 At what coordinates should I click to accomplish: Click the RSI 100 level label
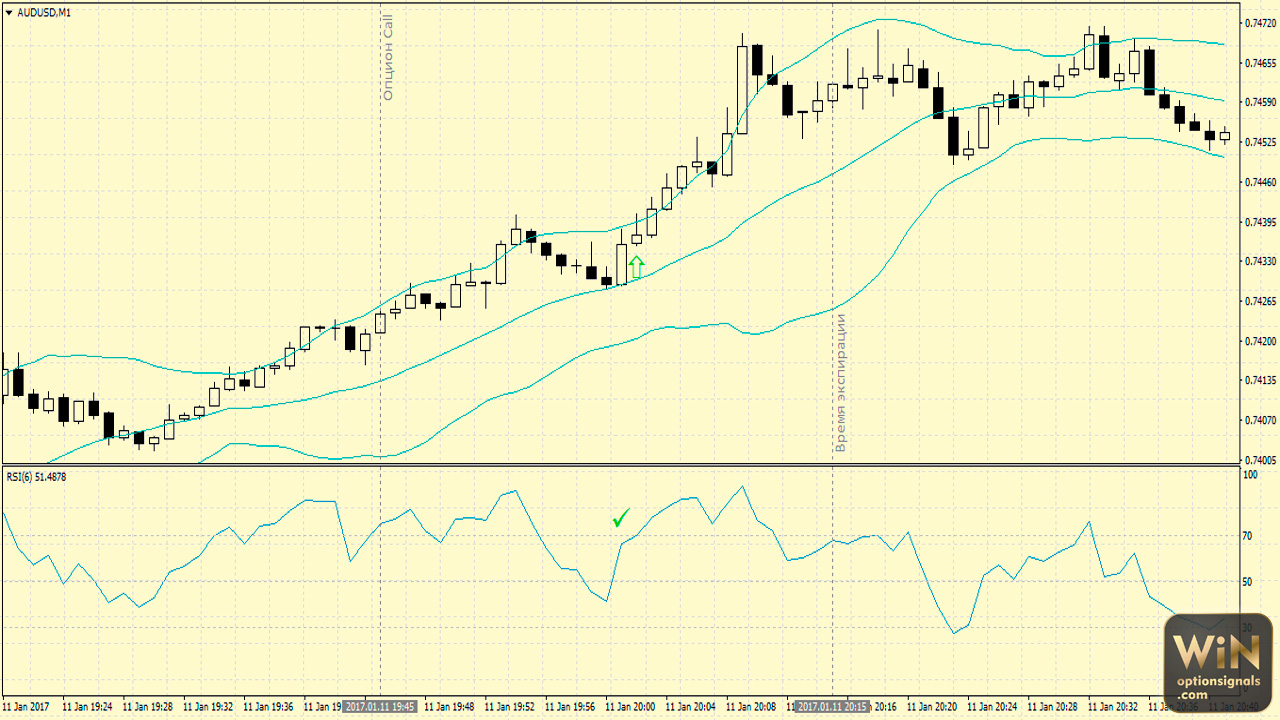(1250, 476)
